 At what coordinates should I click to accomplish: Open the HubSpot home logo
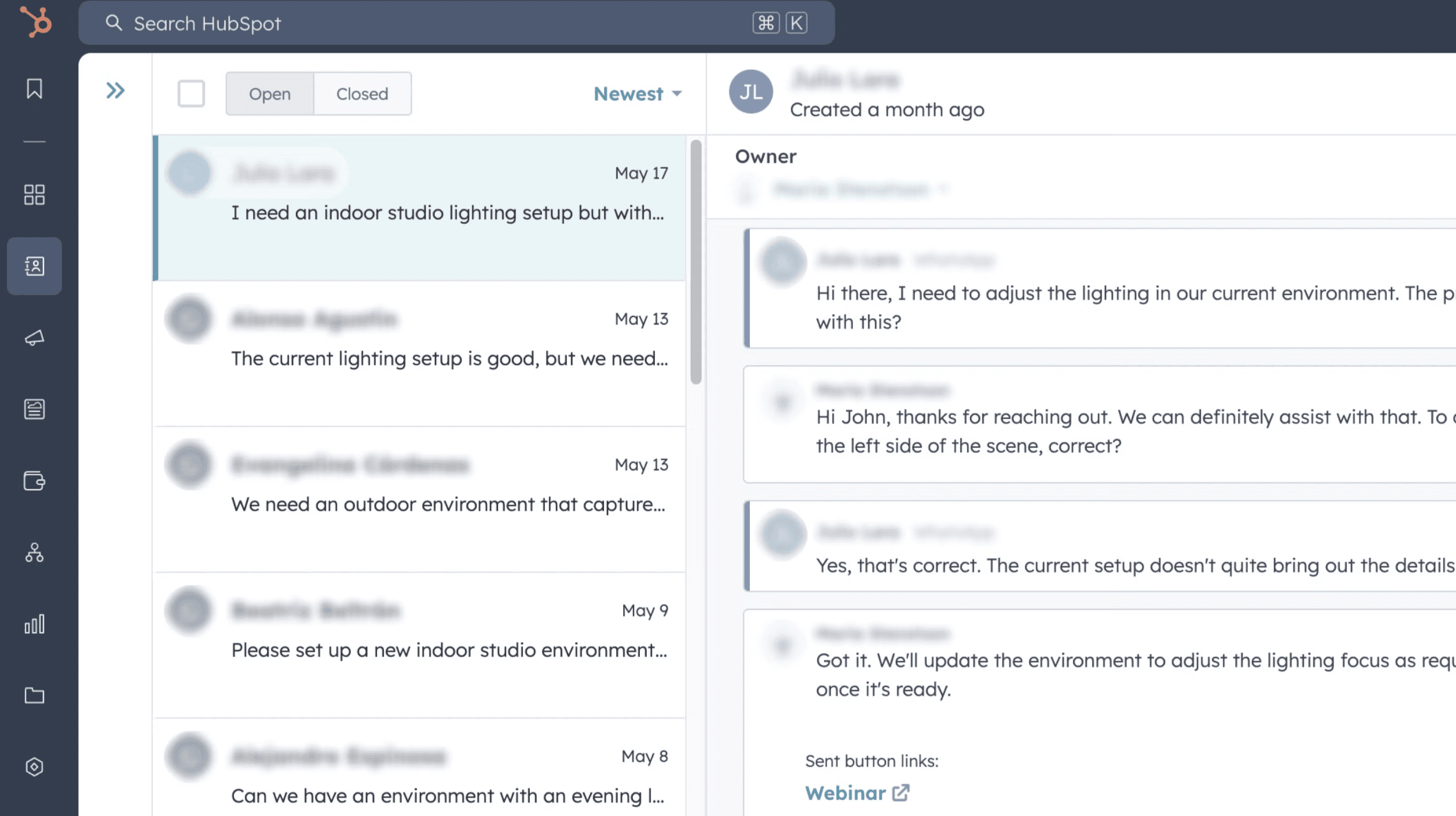pyautogui.click(x=35, y=22)
